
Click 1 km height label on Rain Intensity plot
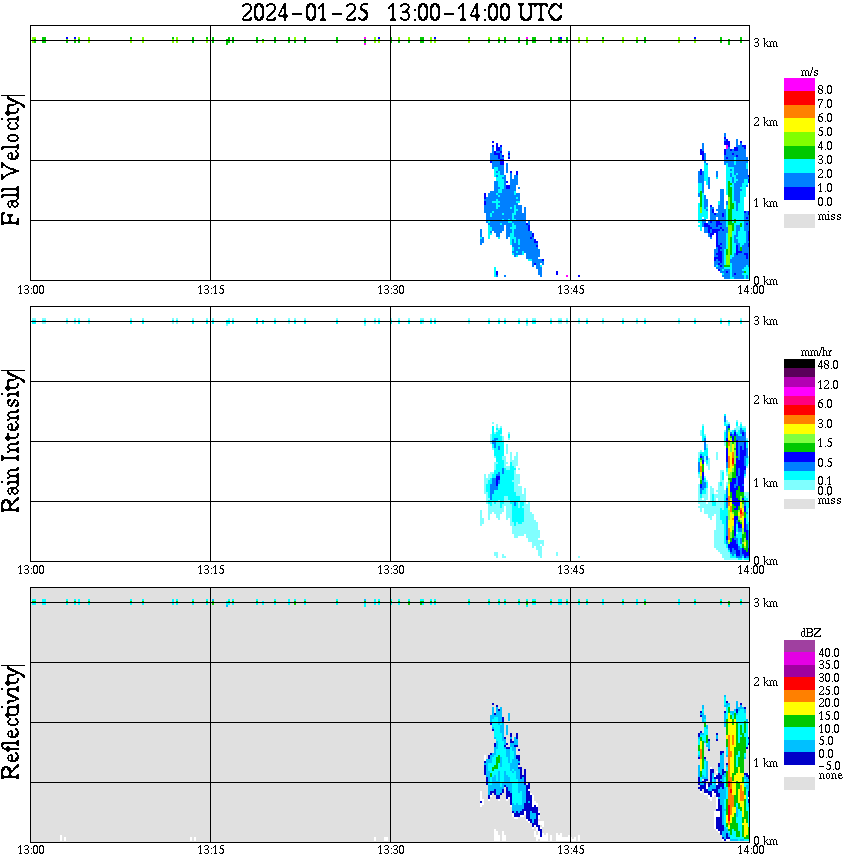[x=765, y=483]
